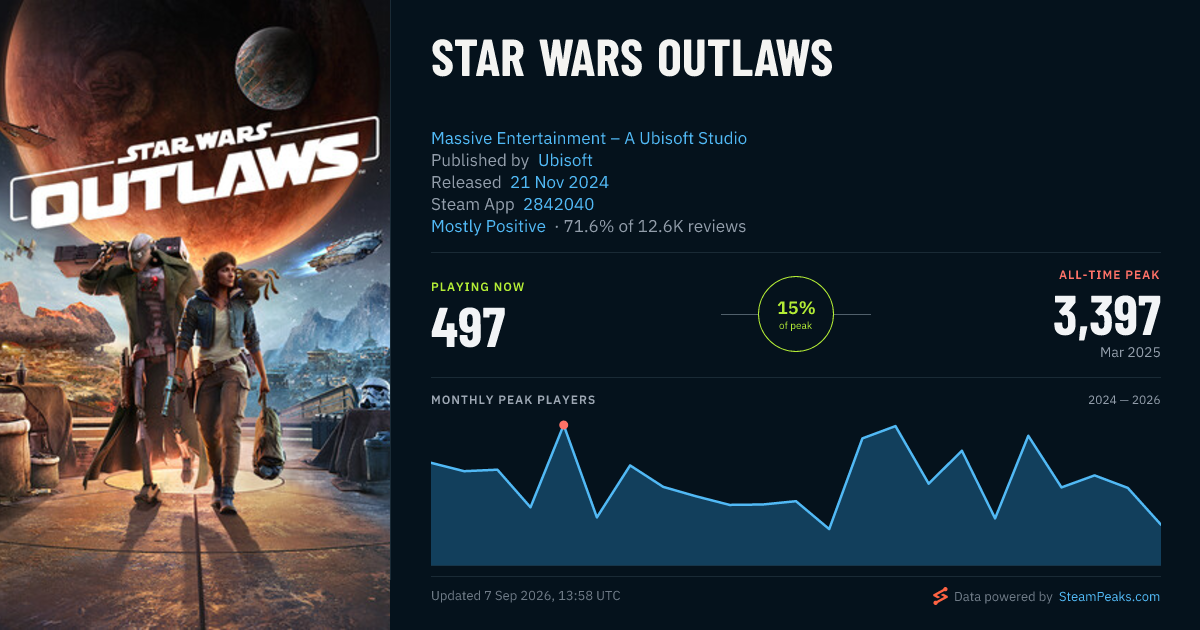This screenshot has height=630, width=1200.
Task: Click the Mar 2025 peak date label
Action: 1130,353
